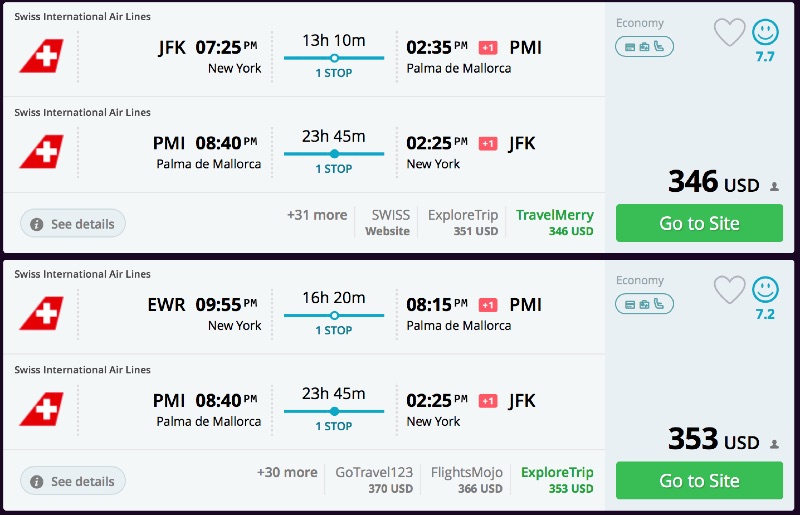Show +31 more booking options
Viewport: 800px width, 515px height.
[x=317, y=215]
